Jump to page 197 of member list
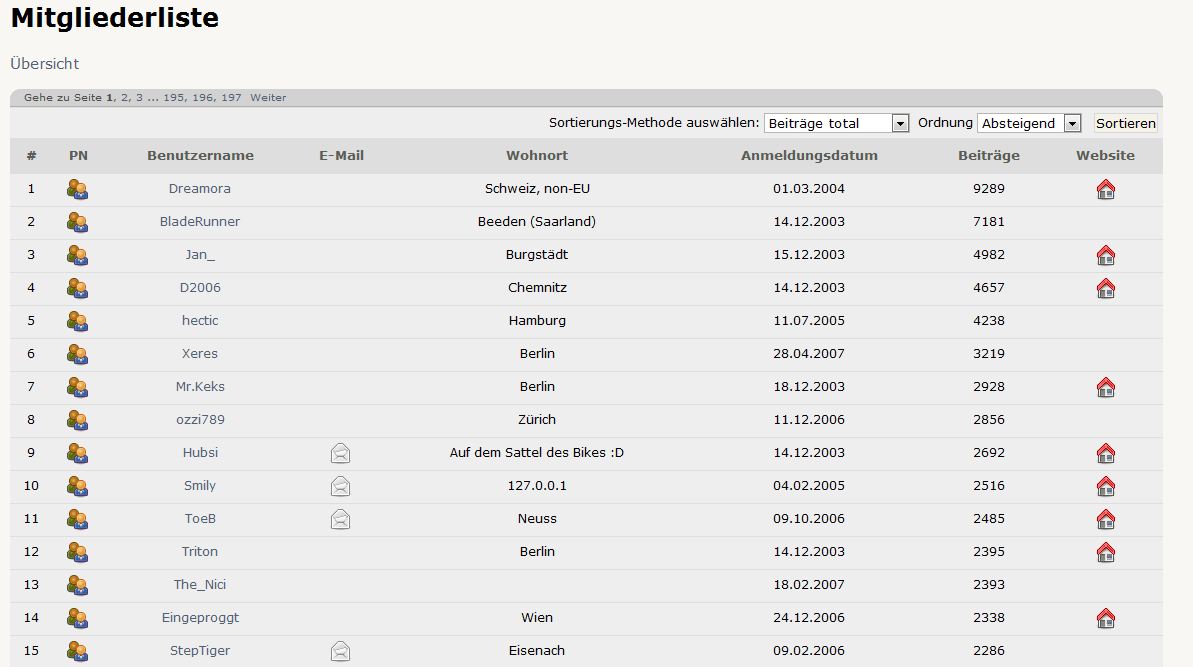The height and width of the screenshot is (667, 1193). (x=231, y=98)
